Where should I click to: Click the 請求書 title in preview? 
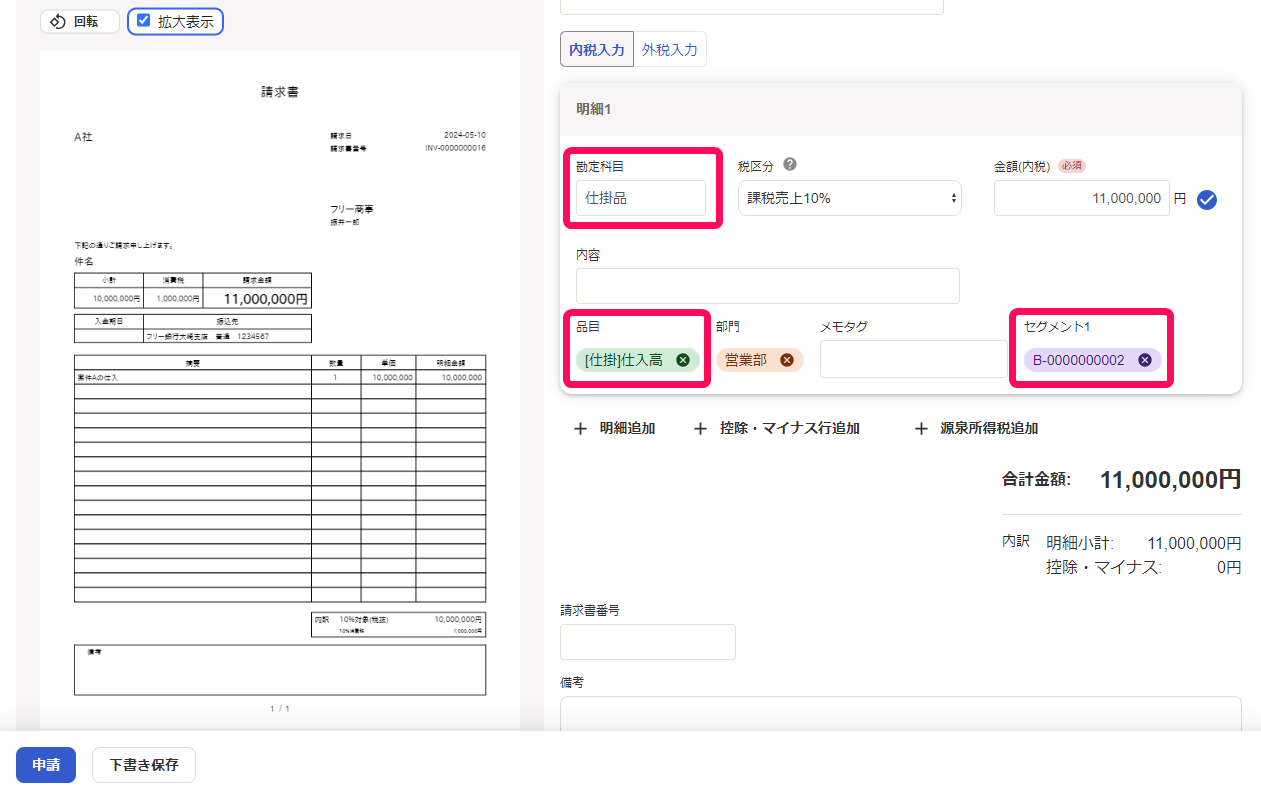tap(280, 92)
